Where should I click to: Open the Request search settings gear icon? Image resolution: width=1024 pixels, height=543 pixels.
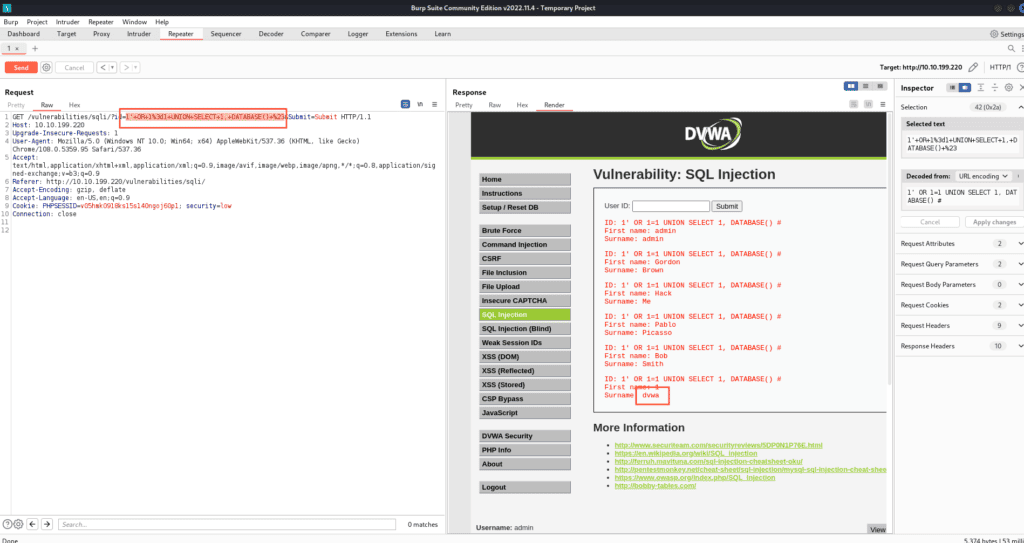[x=18, y=524]
